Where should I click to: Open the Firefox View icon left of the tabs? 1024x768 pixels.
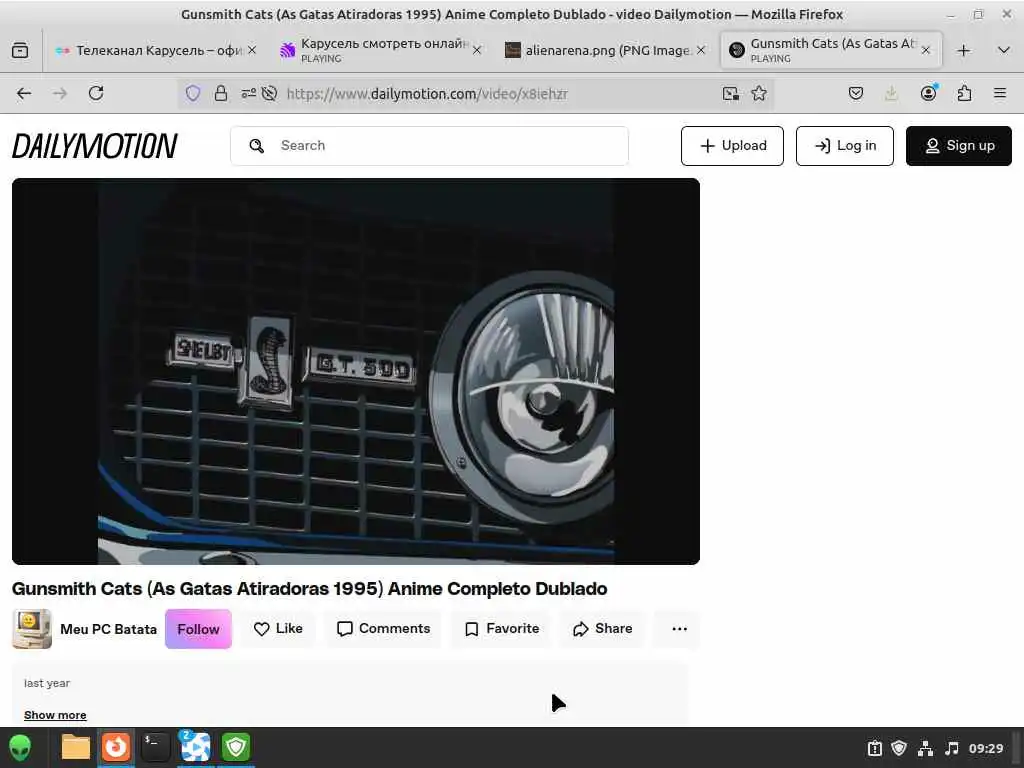20,50
